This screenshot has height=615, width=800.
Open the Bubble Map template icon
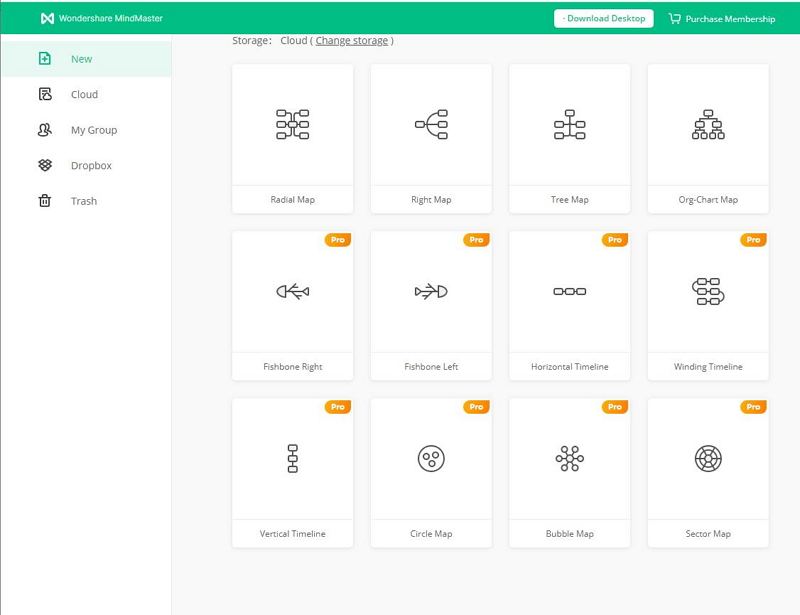tap(570, 459)
